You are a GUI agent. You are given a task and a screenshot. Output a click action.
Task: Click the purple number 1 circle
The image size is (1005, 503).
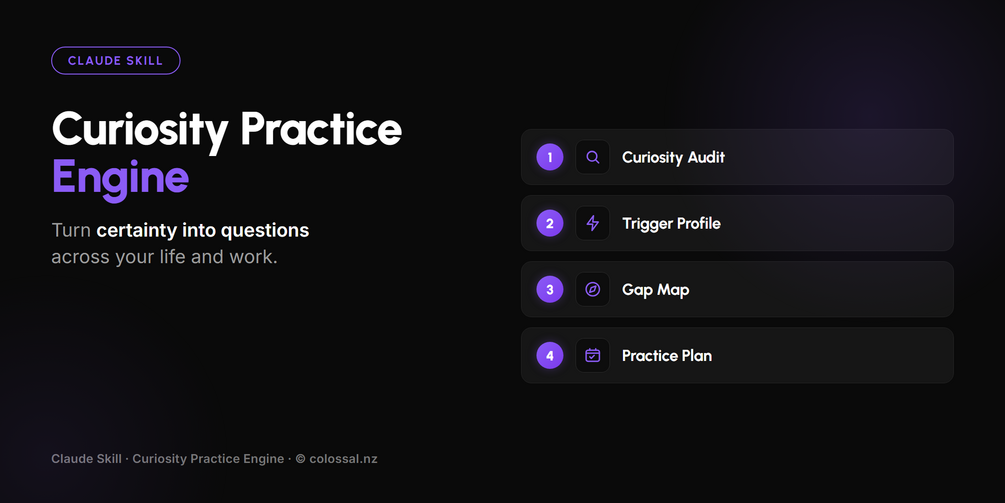click(550, 157)
